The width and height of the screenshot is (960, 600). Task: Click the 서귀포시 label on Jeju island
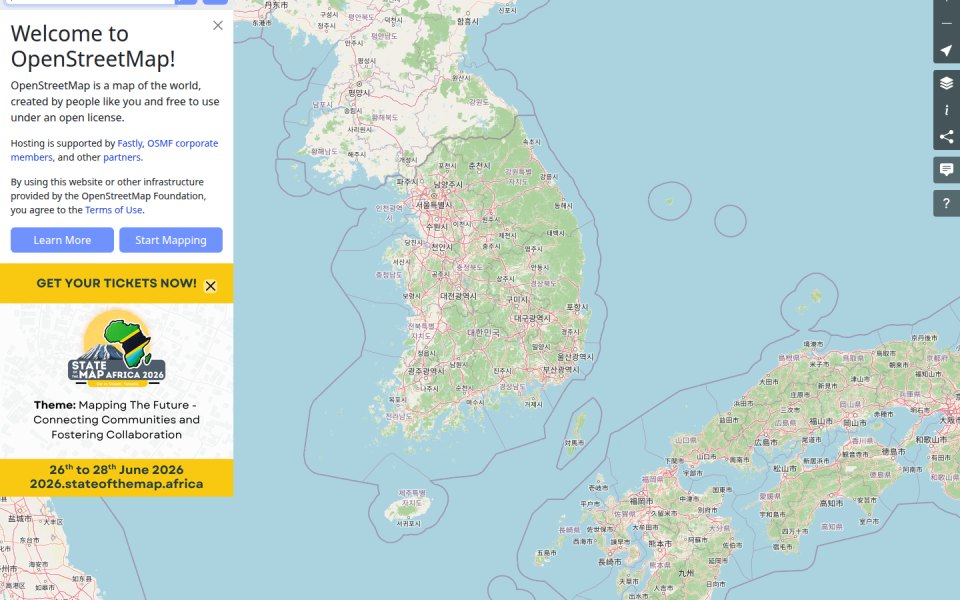[x=408, y=523]
